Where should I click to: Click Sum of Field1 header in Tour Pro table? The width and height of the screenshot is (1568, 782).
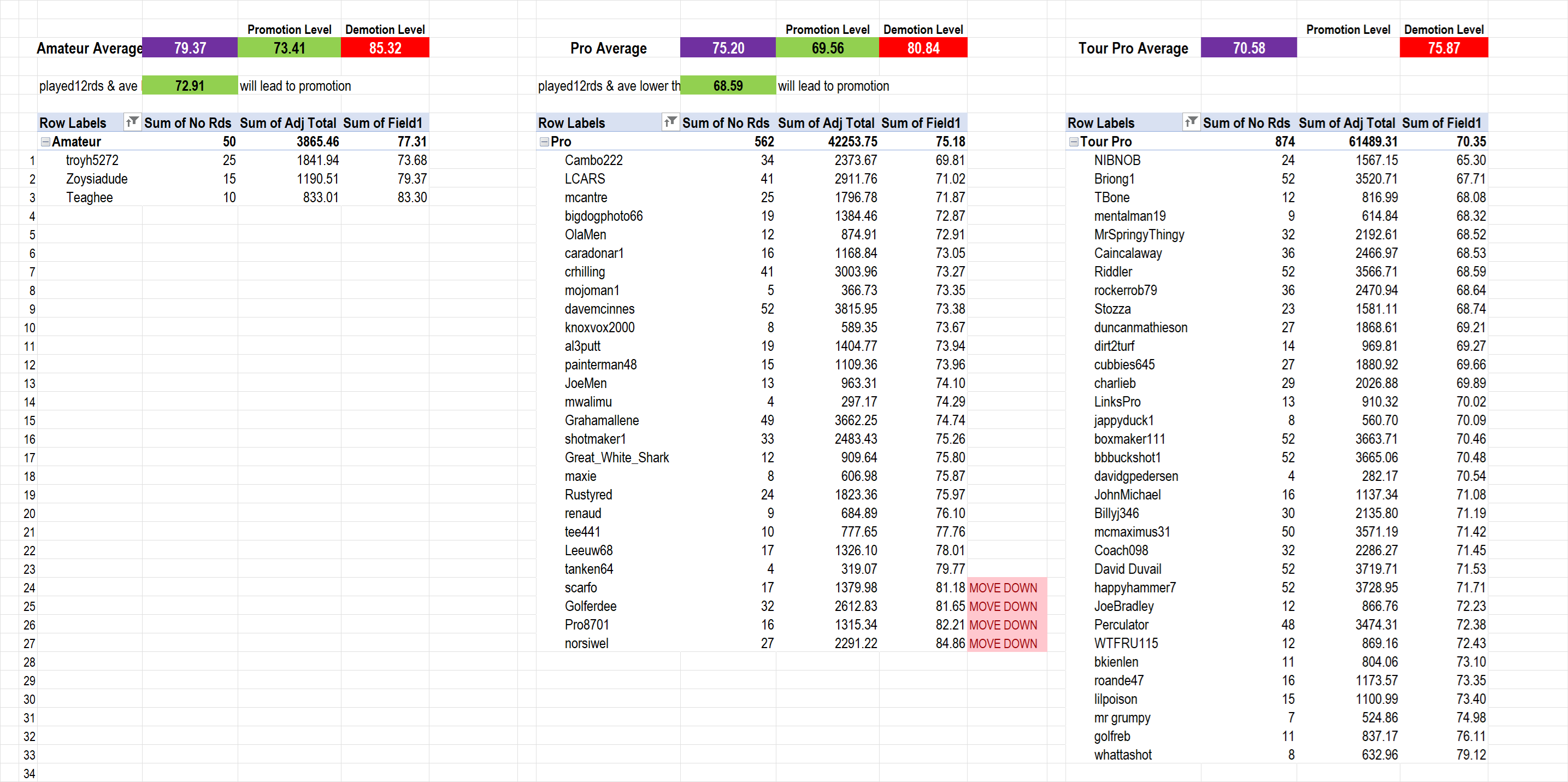pos(1441,123)
